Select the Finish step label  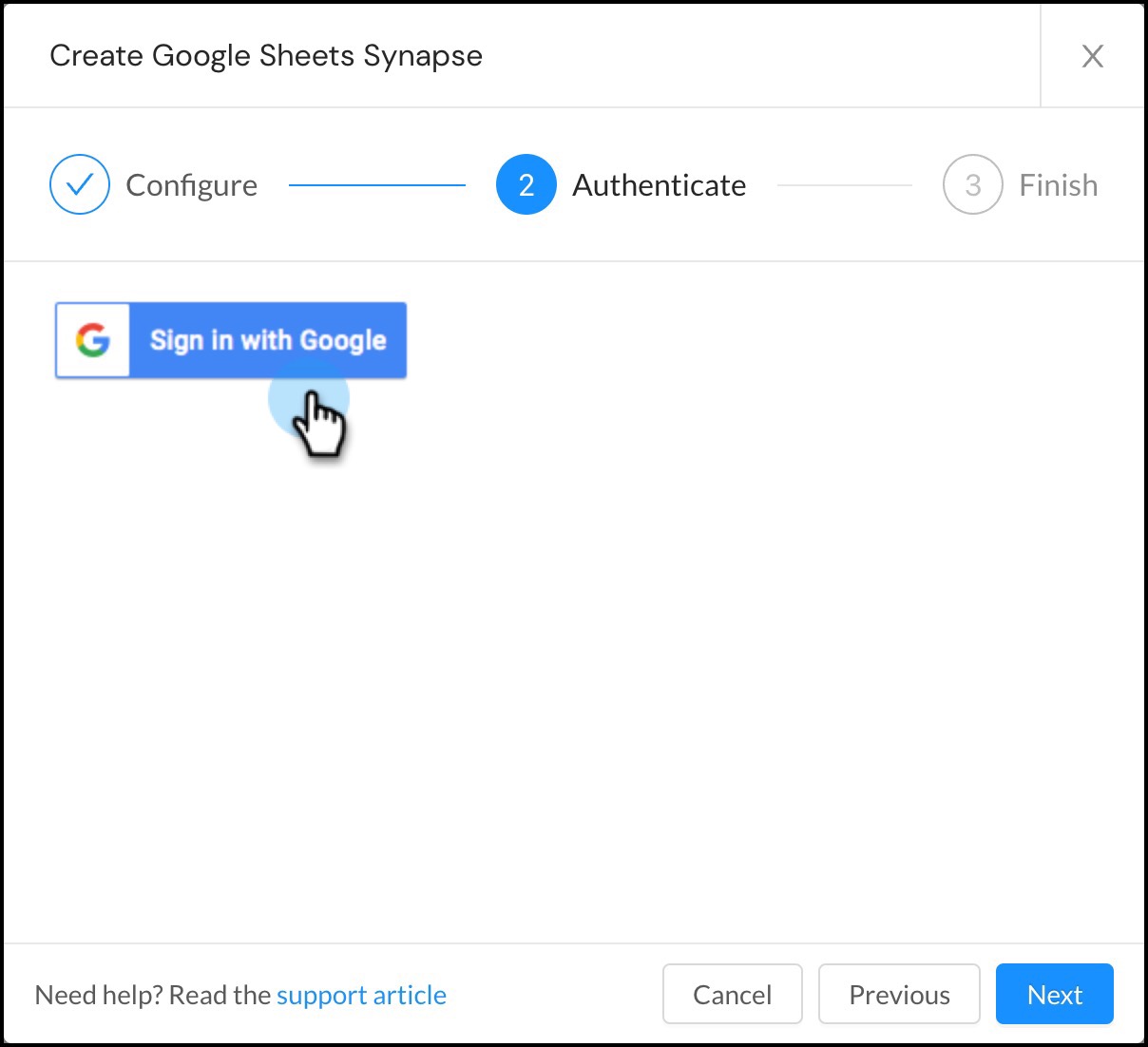(1058, 184)
